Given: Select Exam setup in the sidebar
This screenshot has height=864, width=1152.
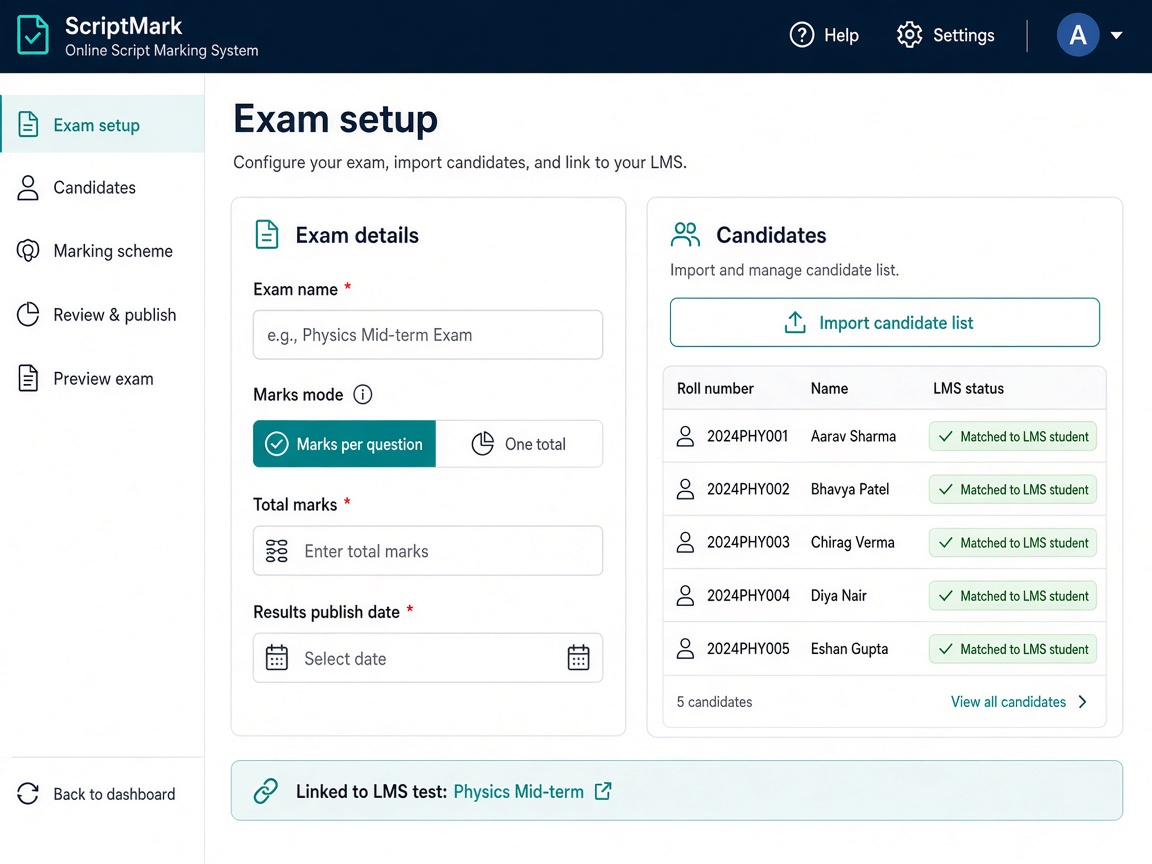Looking at the screenshot, I should pyautogui.click(x=102, y=124).
